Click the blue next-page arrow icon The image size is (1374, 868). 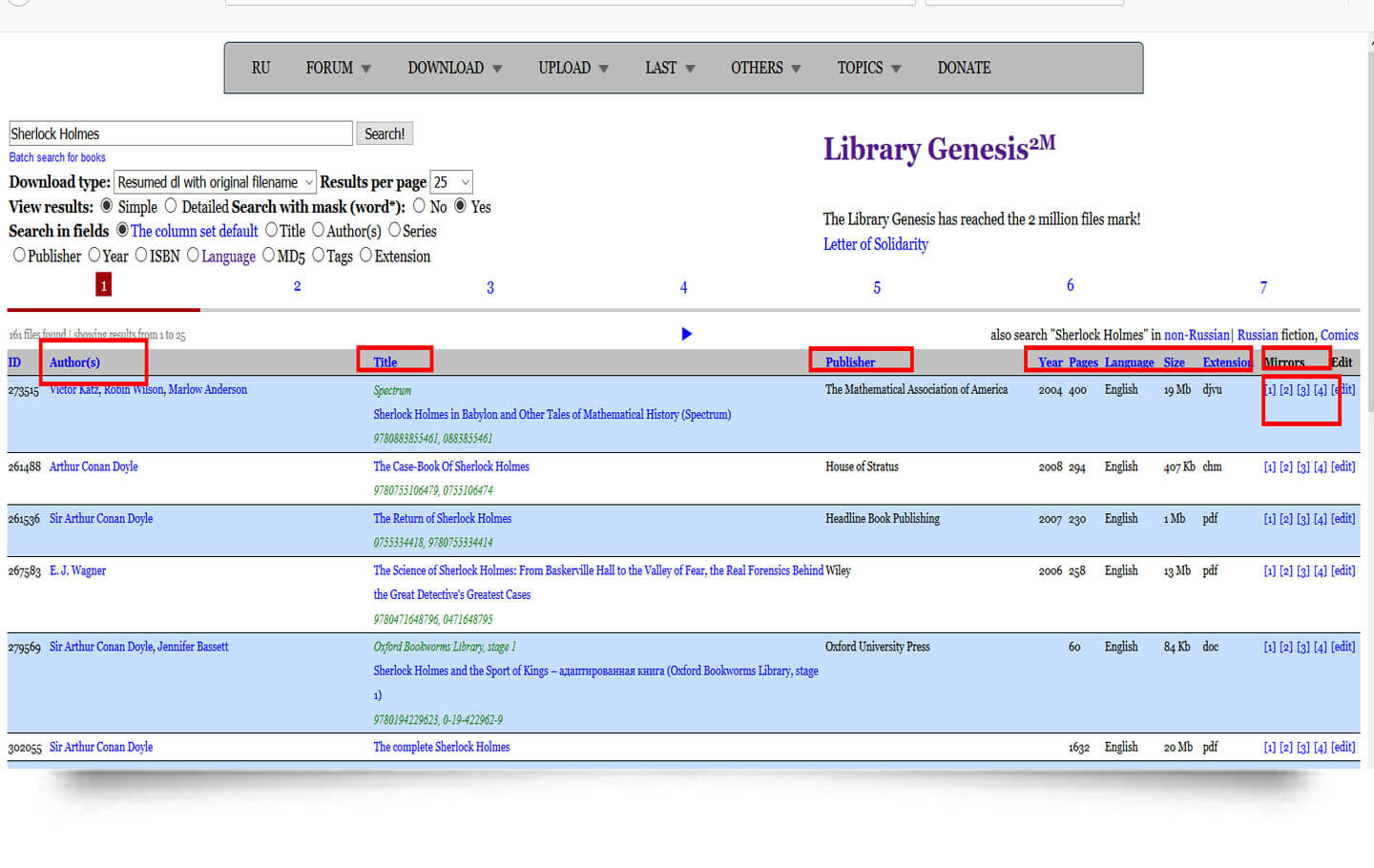point(687,334)
